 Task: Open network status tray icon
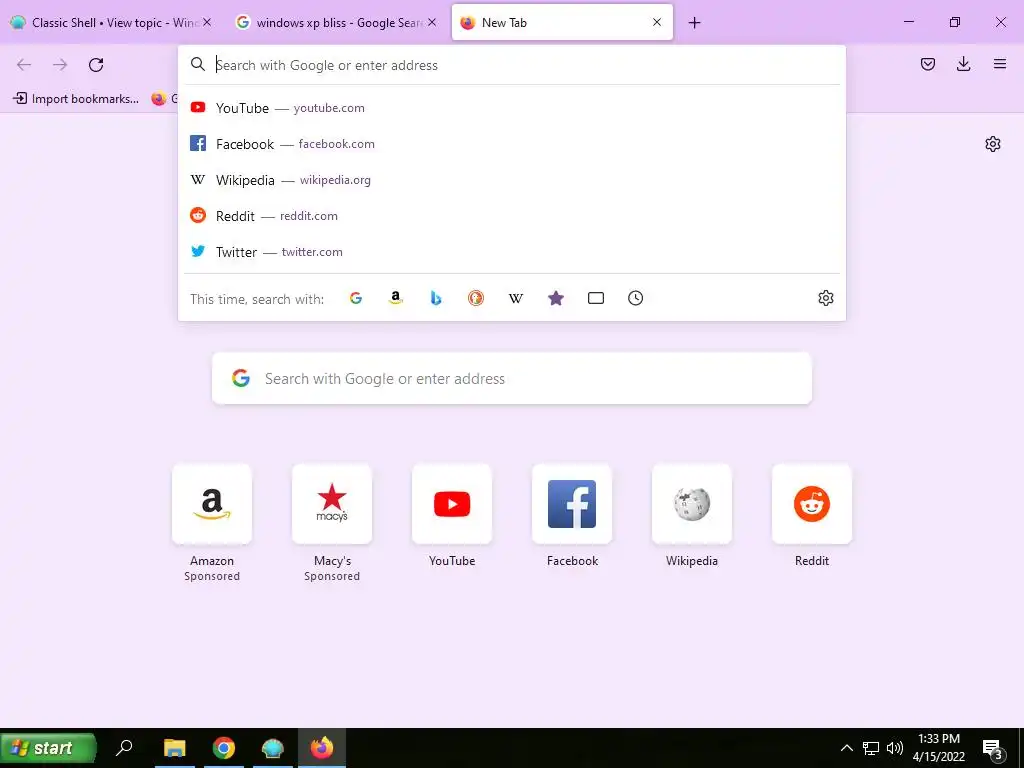(x=871, y=748)
